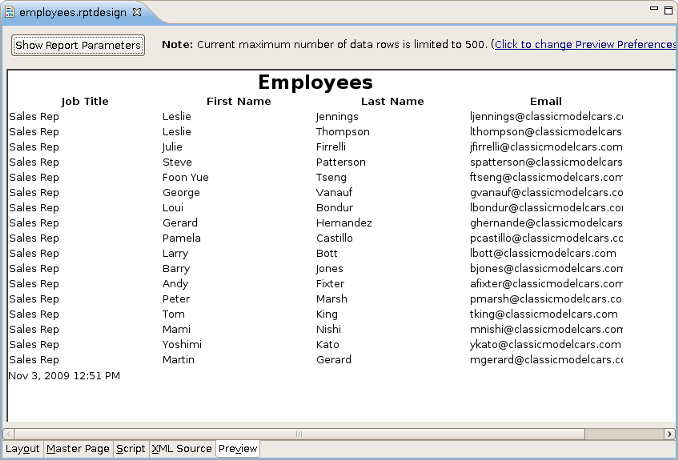This screenshot has height=460, width=678.
Task: Click the Nov 3, 2009 12:51 PM timestamp
Action: coord(64,376)
